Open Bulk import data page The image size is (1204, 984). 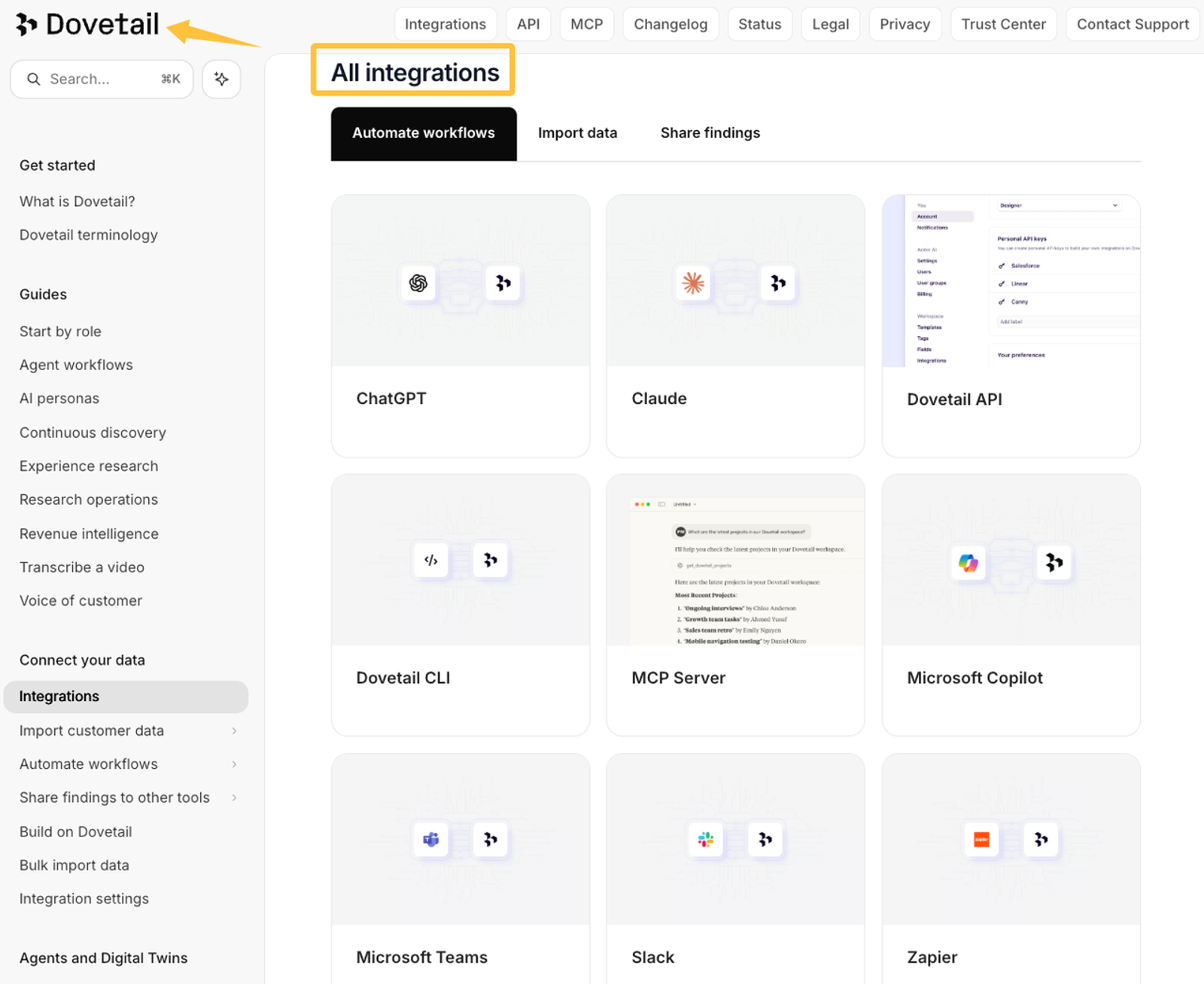click(x=74, y=865)
